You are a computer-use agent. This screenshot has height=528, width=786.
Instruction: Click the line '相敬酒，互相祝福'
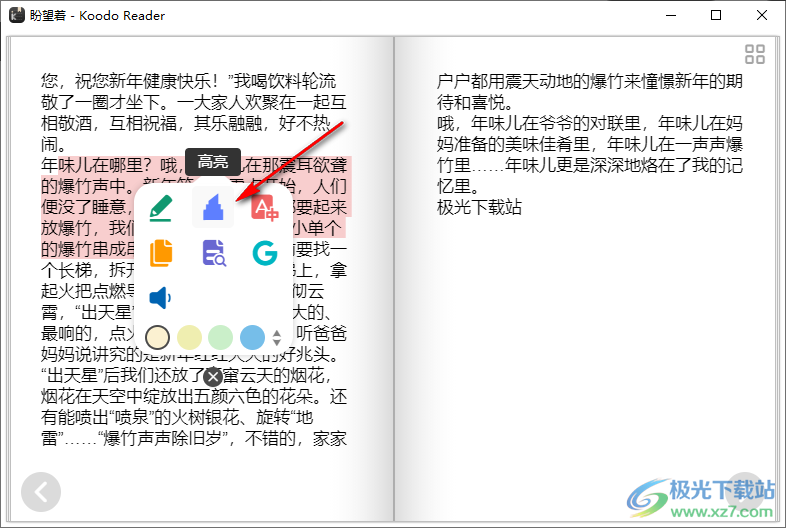[x=185, y=123]
